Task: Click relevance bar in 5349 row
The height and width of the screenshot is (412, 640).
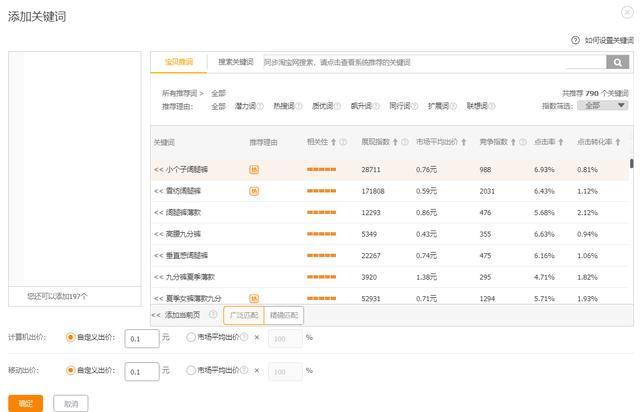Action: click(x=322, y=234)
